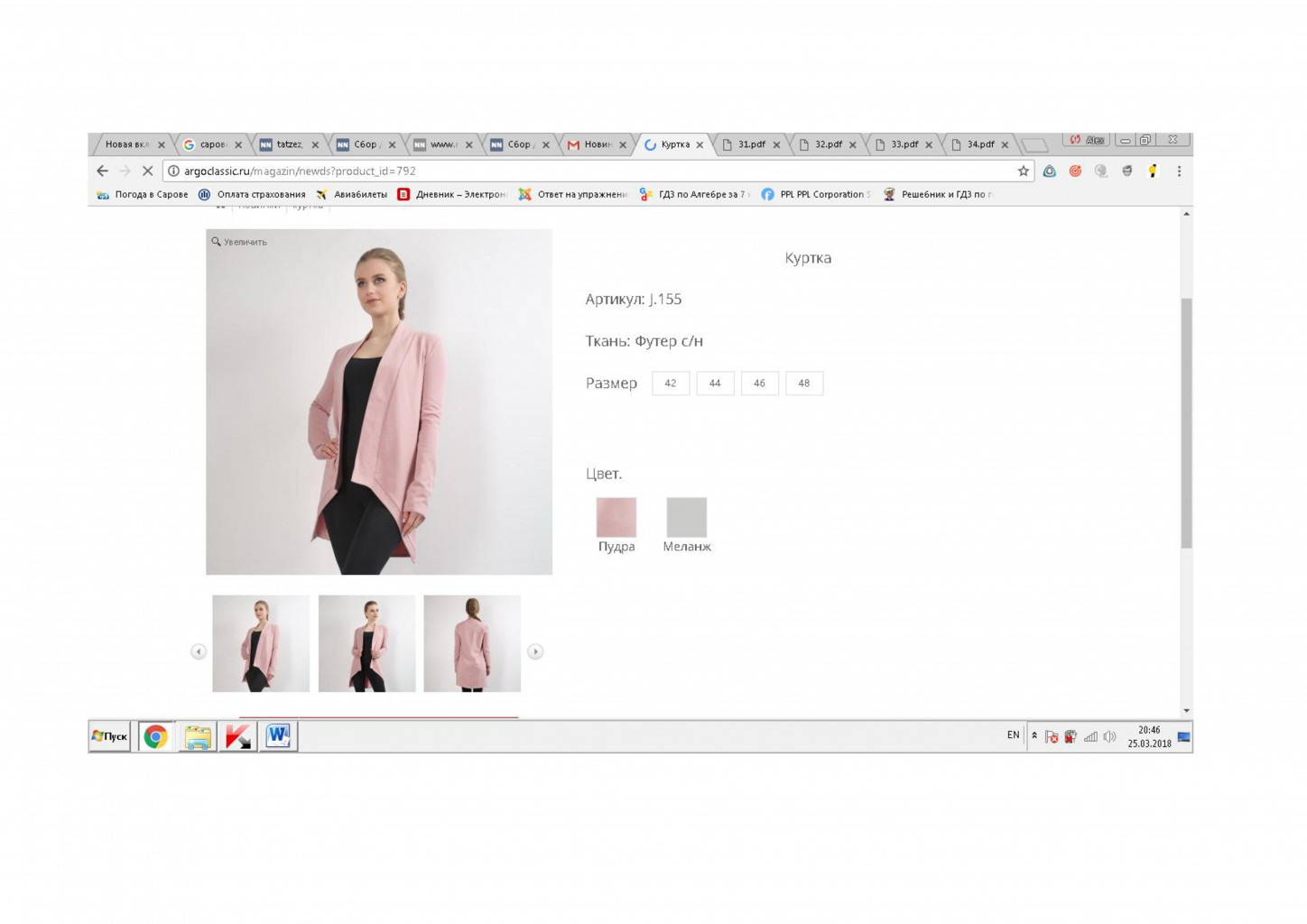1307x924 pixels.
Task: Click the yellow lightbulb extension icon
Action: coord(1153,171)
